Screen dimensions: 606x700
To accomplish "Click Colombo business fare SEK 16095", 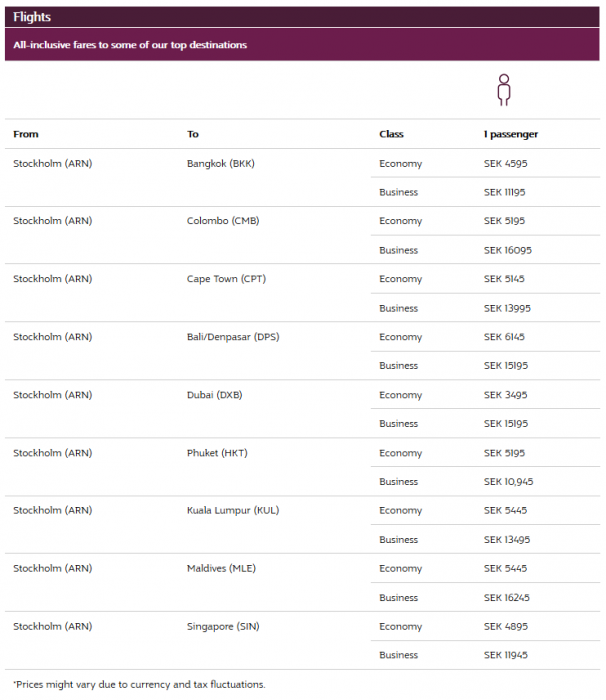I will point(508,250).
